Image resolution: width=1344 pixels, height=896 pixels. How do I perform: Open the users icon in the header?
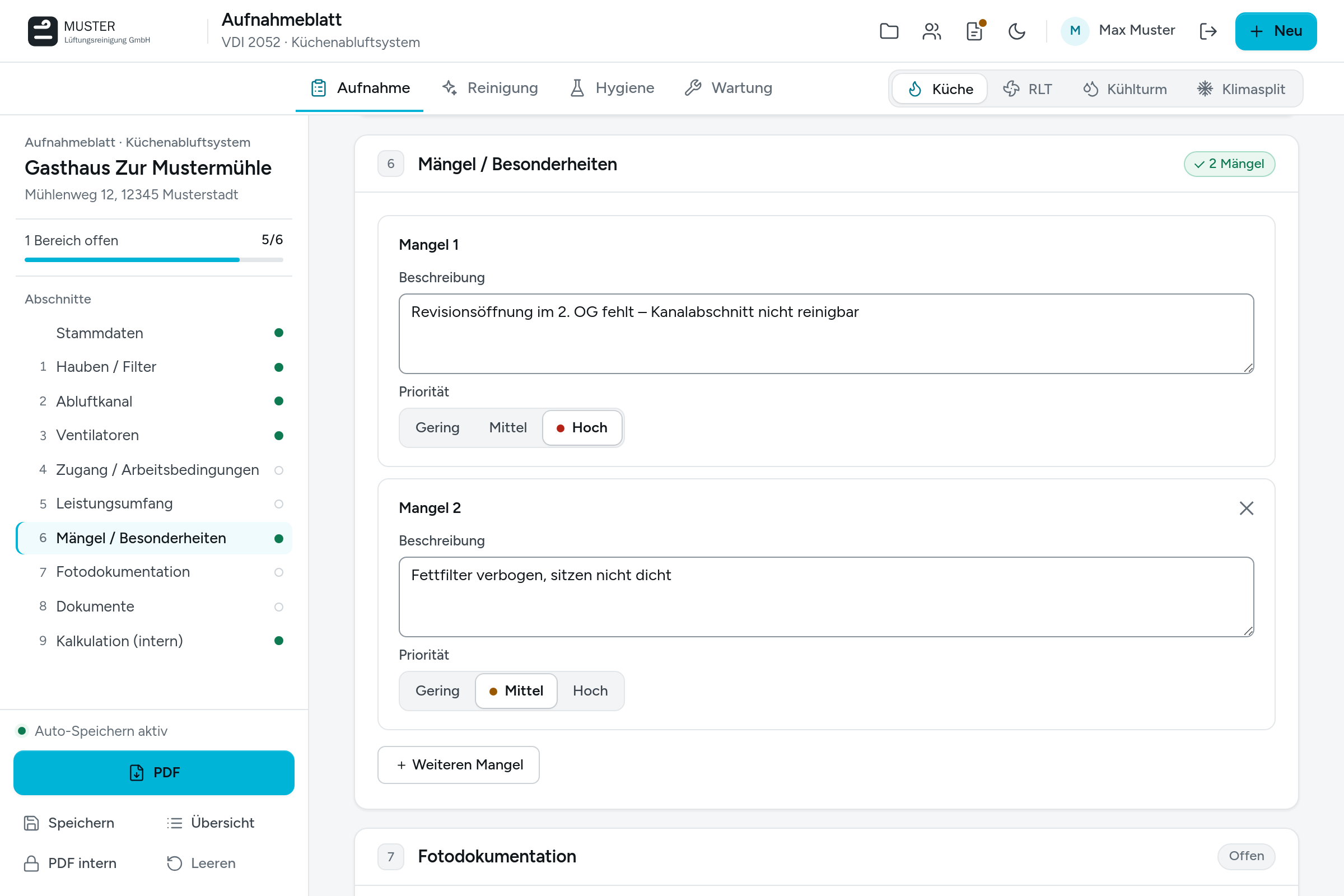coord(931,31)
